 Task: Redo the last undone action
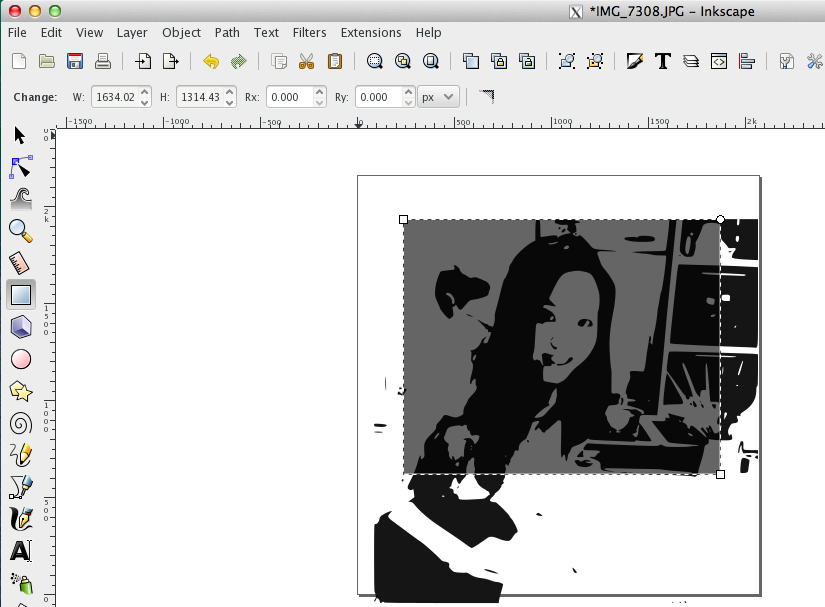click(x=238, y=61)
